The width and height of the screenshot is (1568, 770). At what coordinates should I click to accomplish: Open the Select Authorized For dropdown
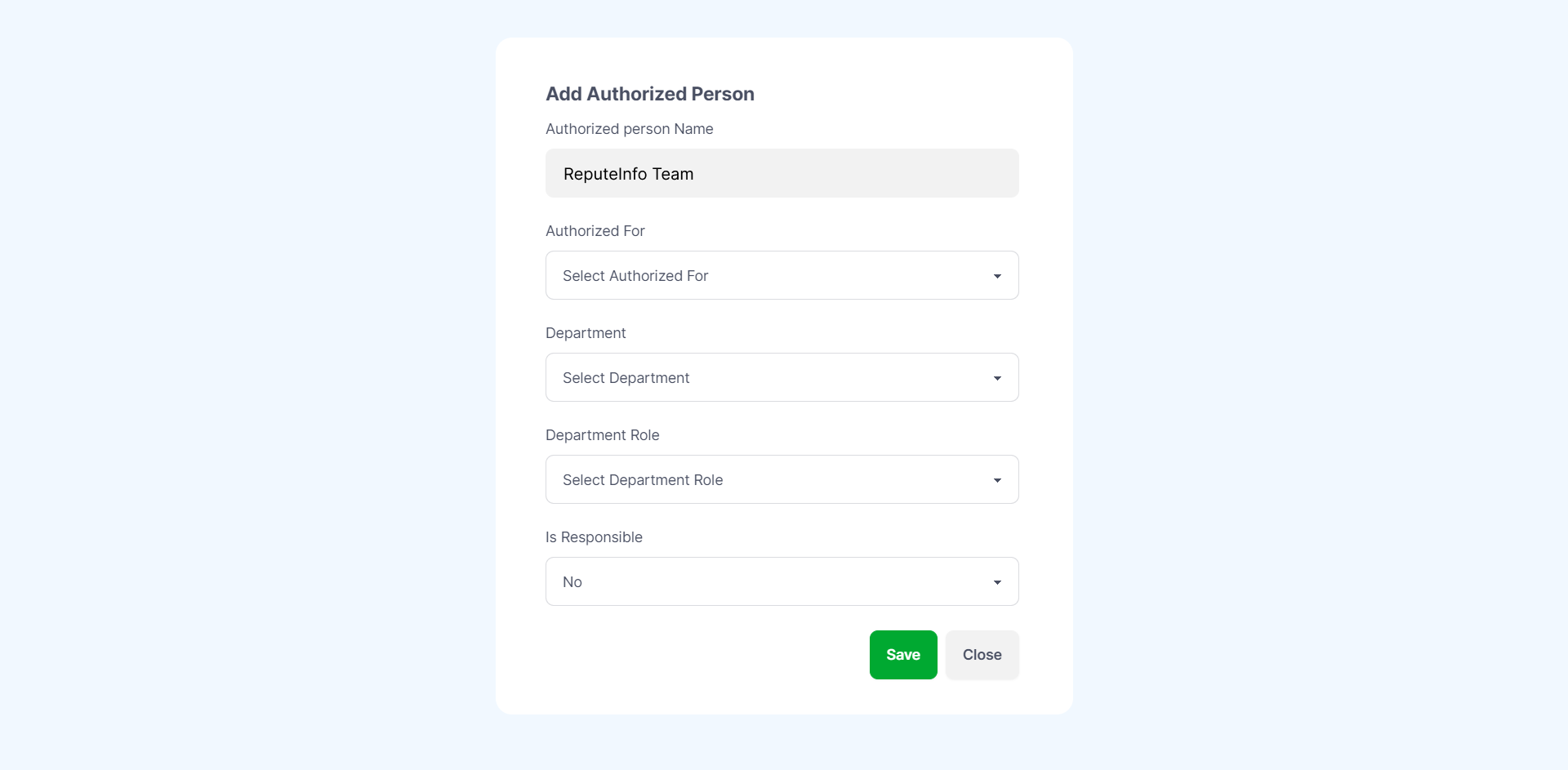pyautogui.click(x=782, y=275)
